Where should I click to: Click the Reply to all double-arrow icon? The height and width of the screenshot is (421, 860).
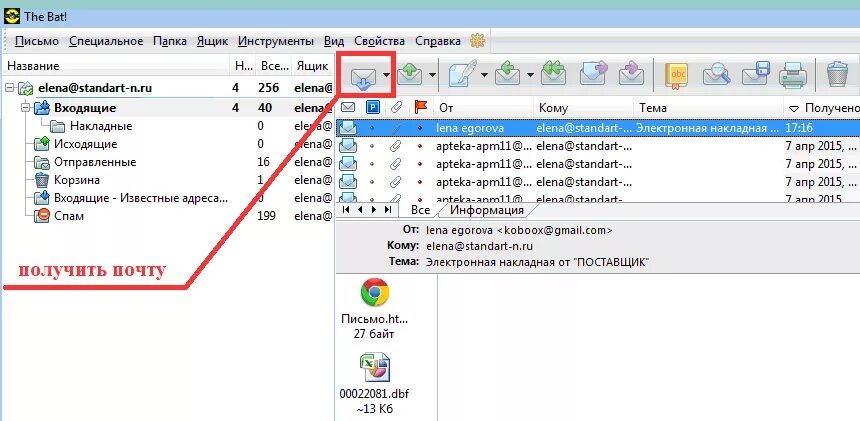point(553,73)
